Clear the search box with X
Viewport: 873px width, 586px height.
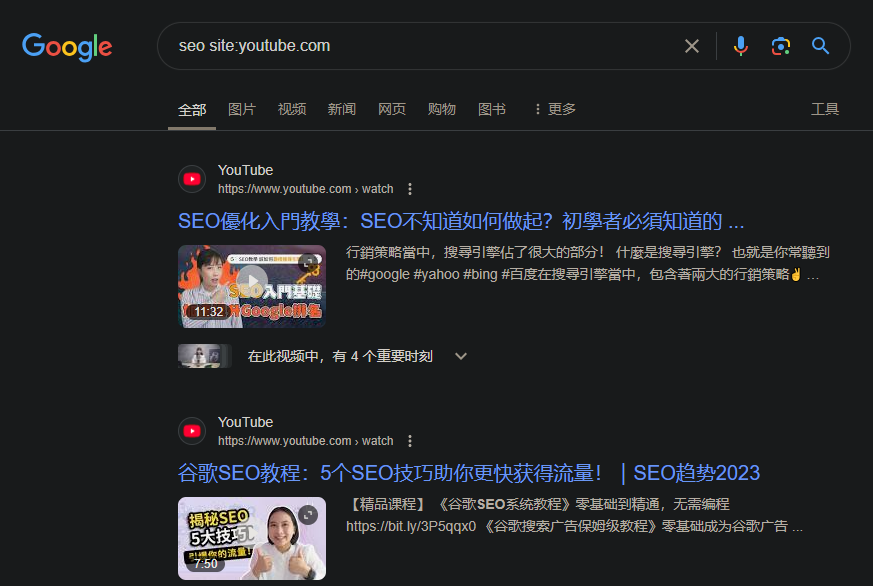point(691,46)
